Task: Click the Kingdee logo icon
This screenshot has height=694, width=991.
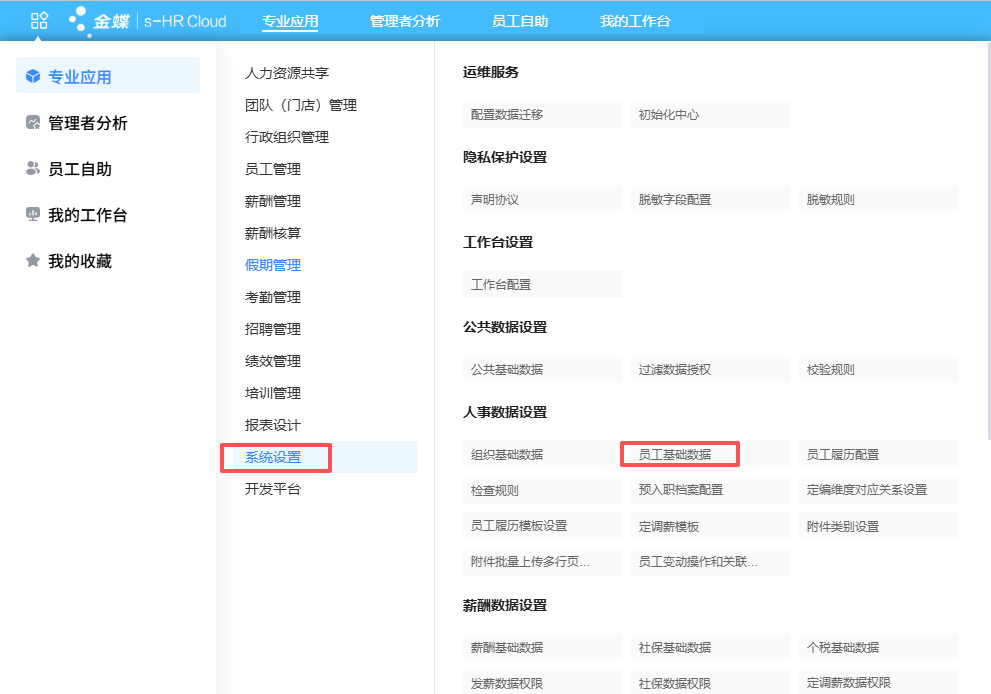Action: tap(80, 21)
